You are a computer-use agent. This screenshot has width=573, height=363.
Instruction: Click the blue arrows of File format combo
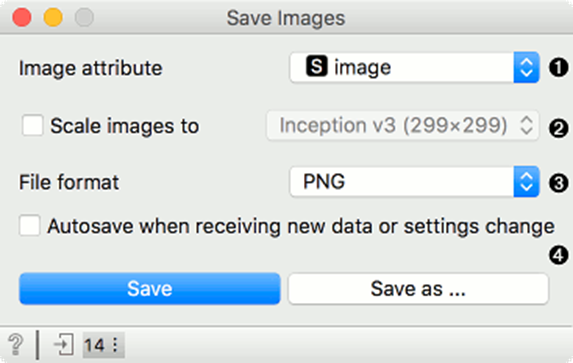point(526,182)
